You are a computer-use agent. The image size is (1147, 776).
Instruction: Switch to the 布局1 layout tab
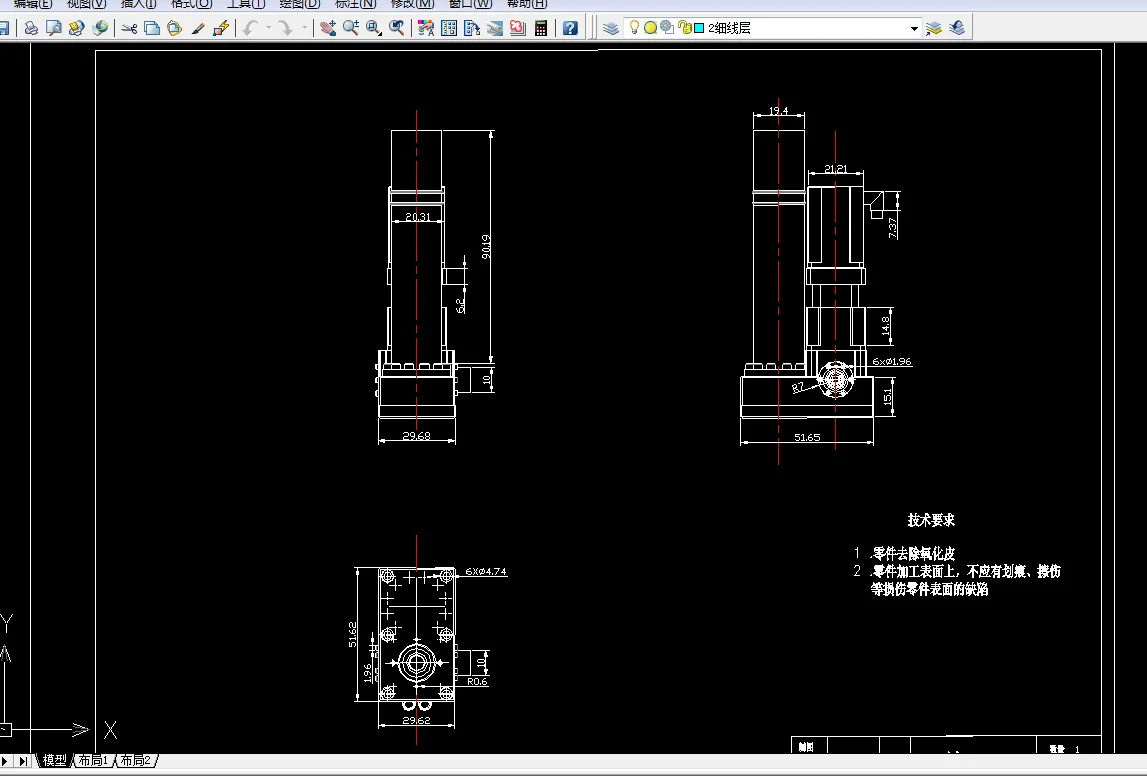point(93,761)
